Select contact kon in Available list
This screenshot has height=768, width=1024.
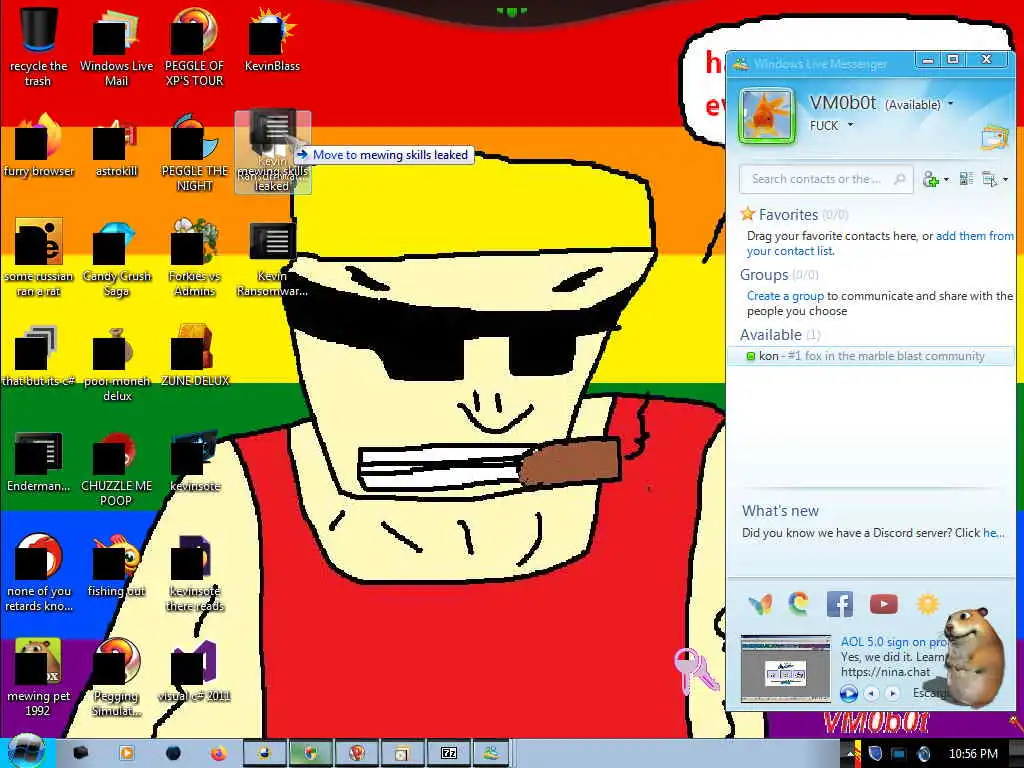(x=871, y=356)
